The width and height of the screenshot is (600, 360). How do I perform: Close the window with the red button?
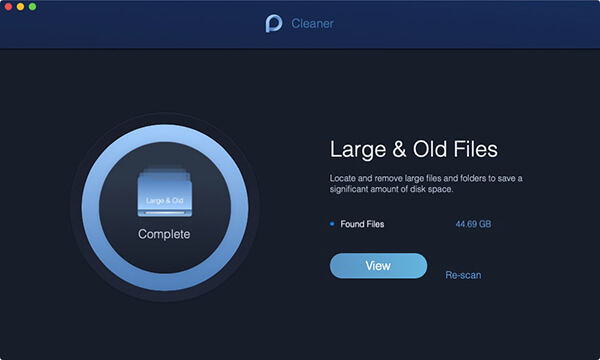coord(8,7)
